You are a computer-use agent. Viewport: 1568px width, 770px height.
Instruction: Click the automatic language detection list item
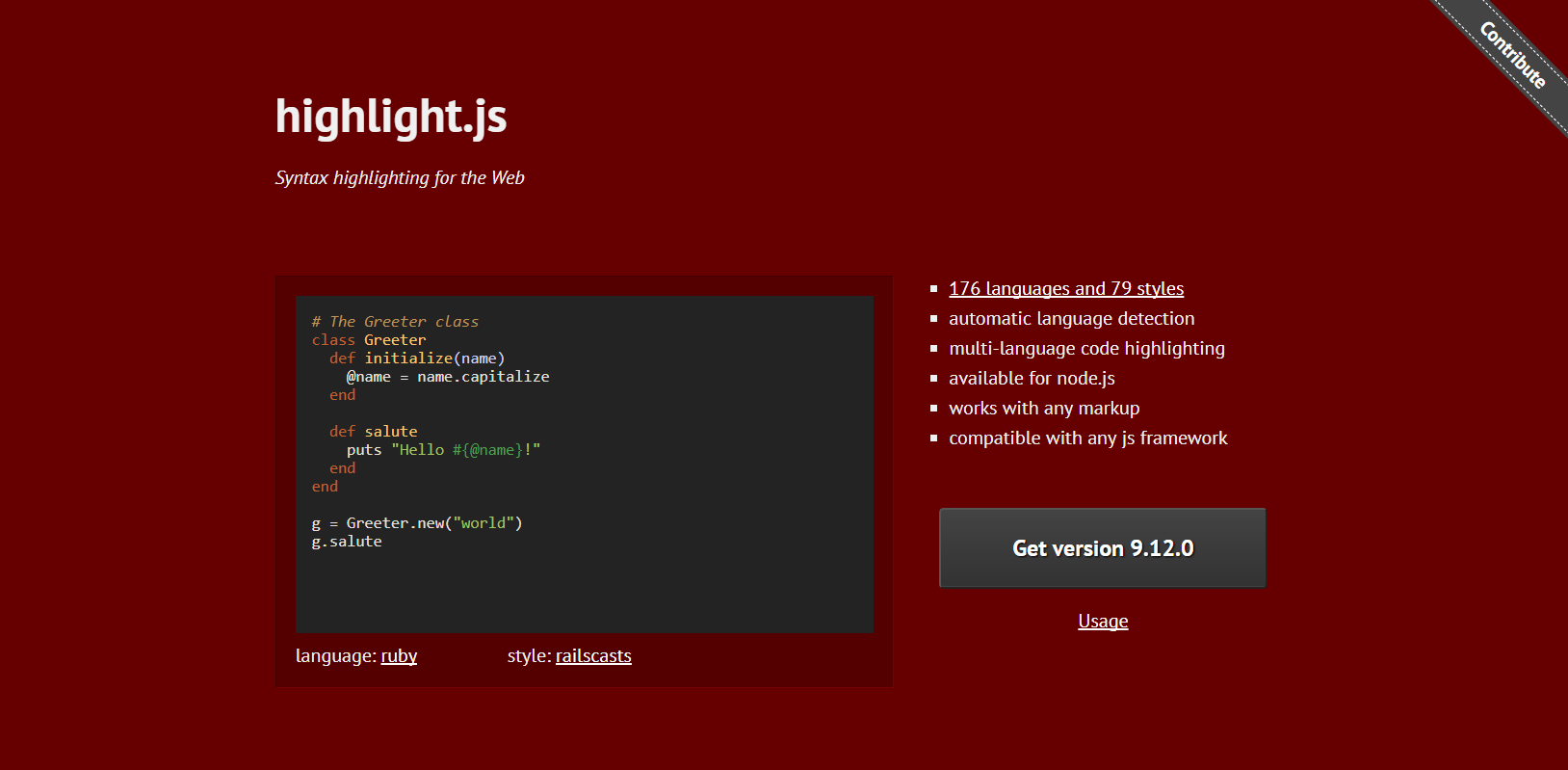point(1071,319)
